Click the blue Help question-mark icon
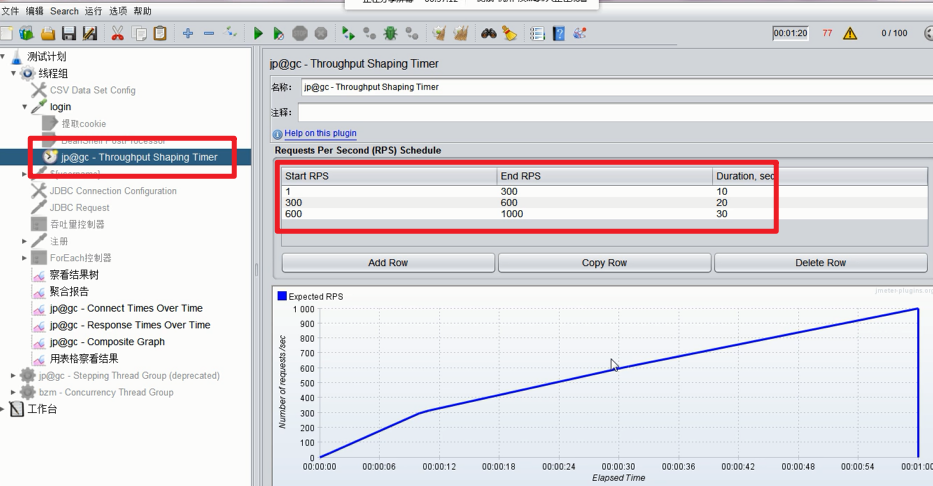 (x=559, y=33)
